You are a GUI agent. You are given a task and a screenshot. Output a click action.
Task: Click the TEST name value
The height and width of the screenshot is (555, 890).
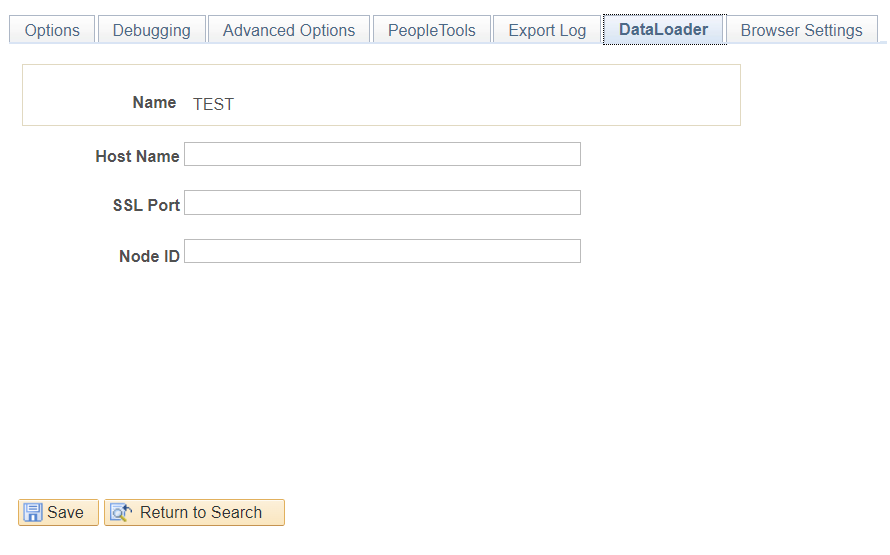click(213, 104)
